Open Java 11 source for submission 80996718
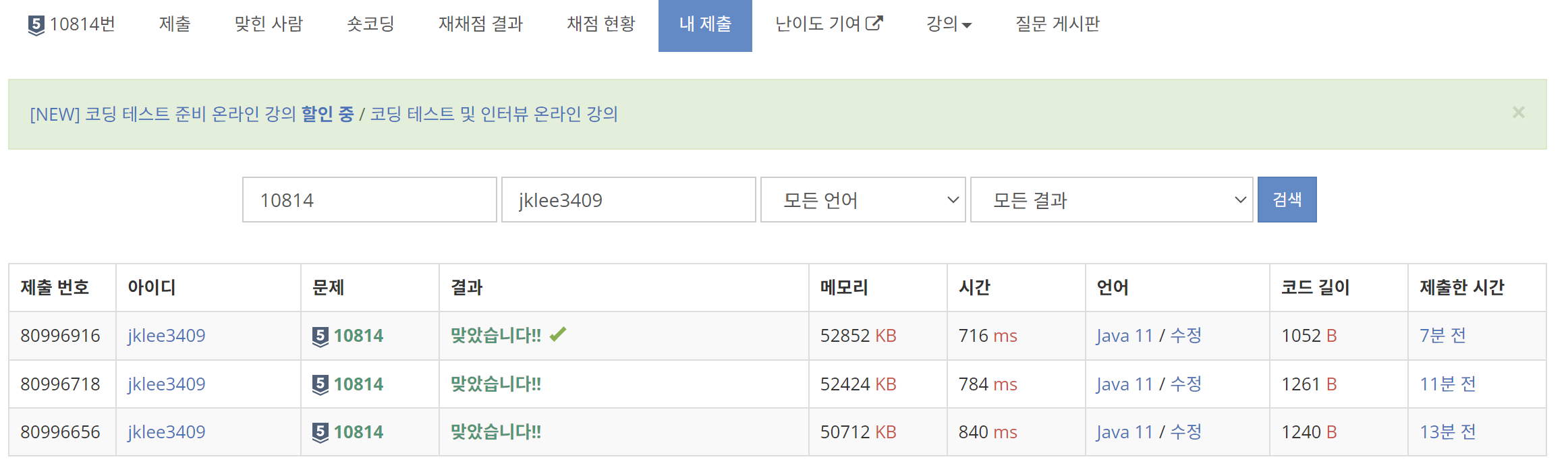Screen dimensions: 1568x476 (1124, 384)
